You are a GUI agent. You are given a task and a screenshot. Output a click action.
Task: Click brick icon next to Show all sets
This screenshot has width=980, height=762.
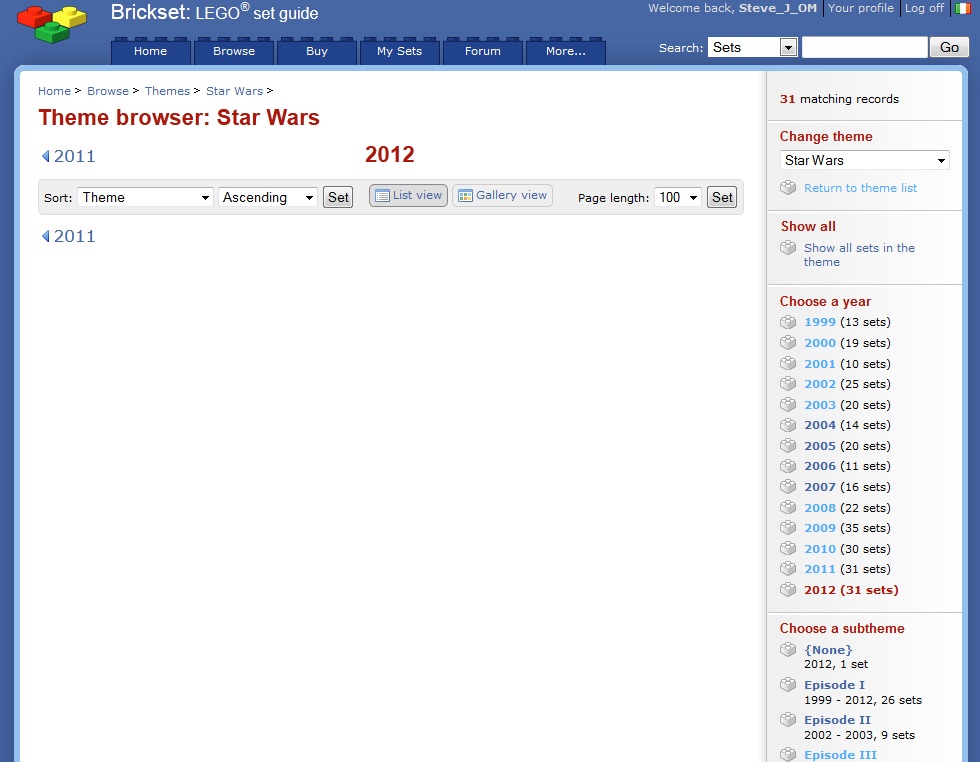788,248
